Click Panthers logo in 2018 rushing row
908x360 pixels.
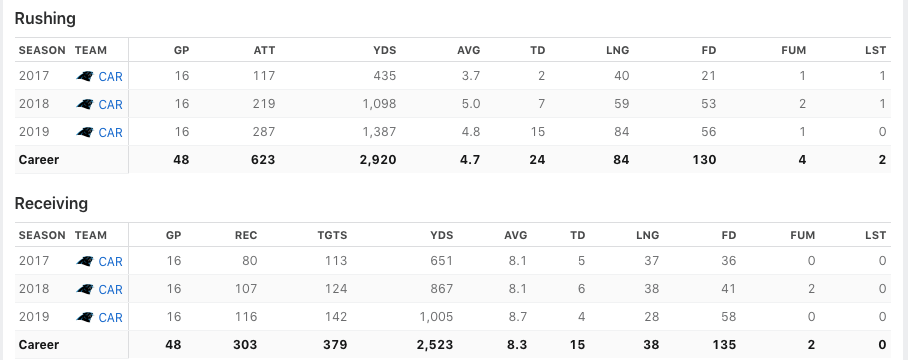(85, 105)
